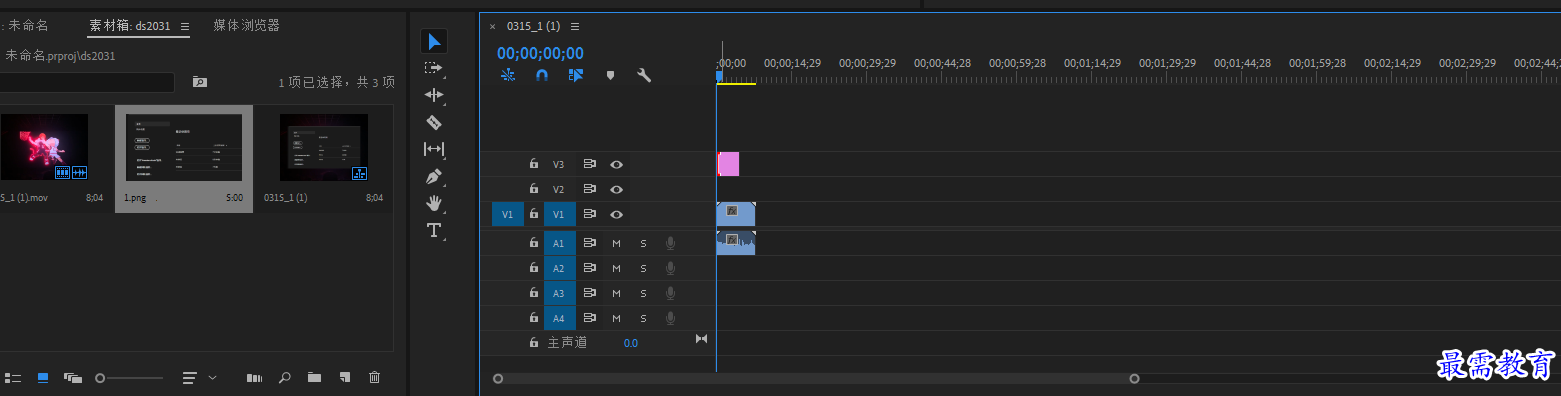This screenshot has height=396, width=1561.
Task: Select the Slip tool
Action: click(x=434, y=149)
